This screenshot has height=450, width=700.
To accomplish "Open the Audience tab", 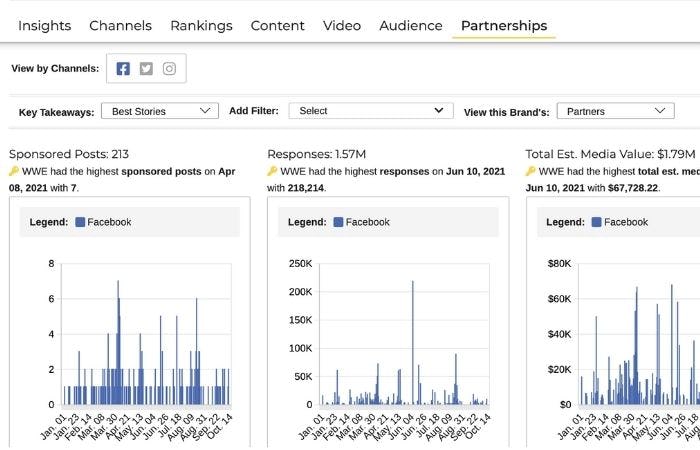I will (x=410, y=25).
